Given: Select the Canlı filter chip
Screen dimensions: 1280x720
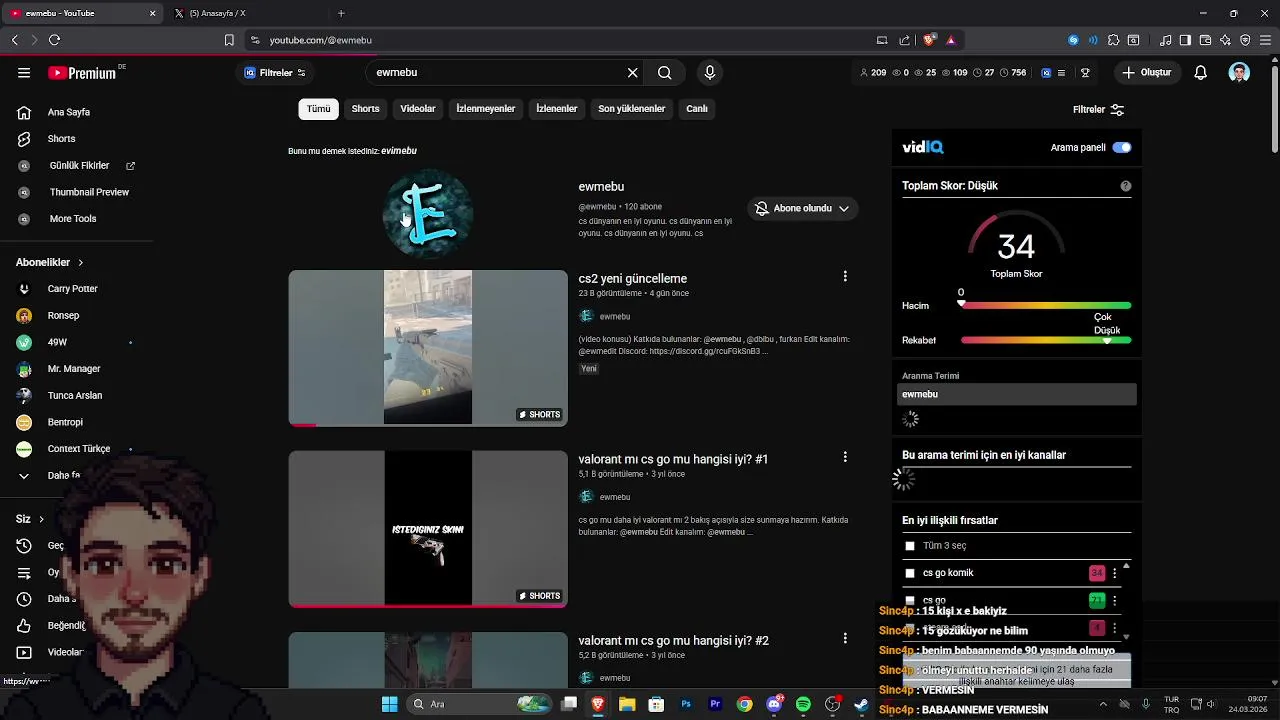Looking at the screenshot, I should pos(697,109).
